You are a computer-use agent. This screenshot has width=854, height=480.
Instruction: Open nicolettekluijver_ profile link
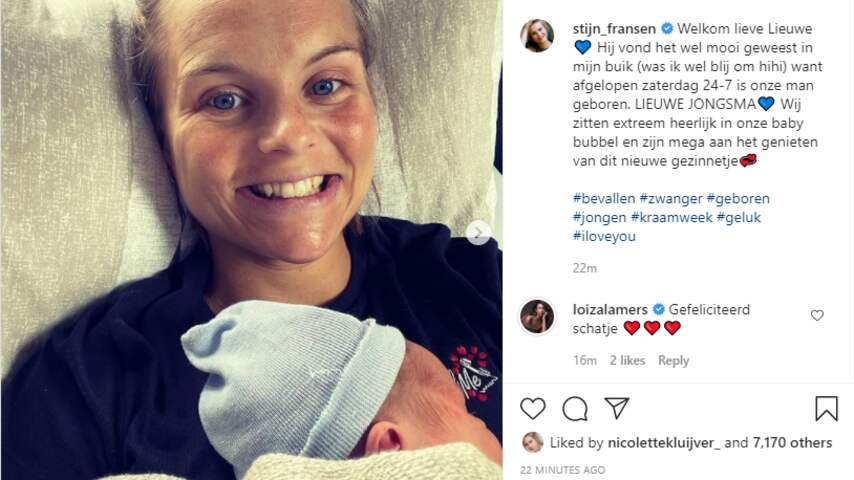(x=663, y=443)
